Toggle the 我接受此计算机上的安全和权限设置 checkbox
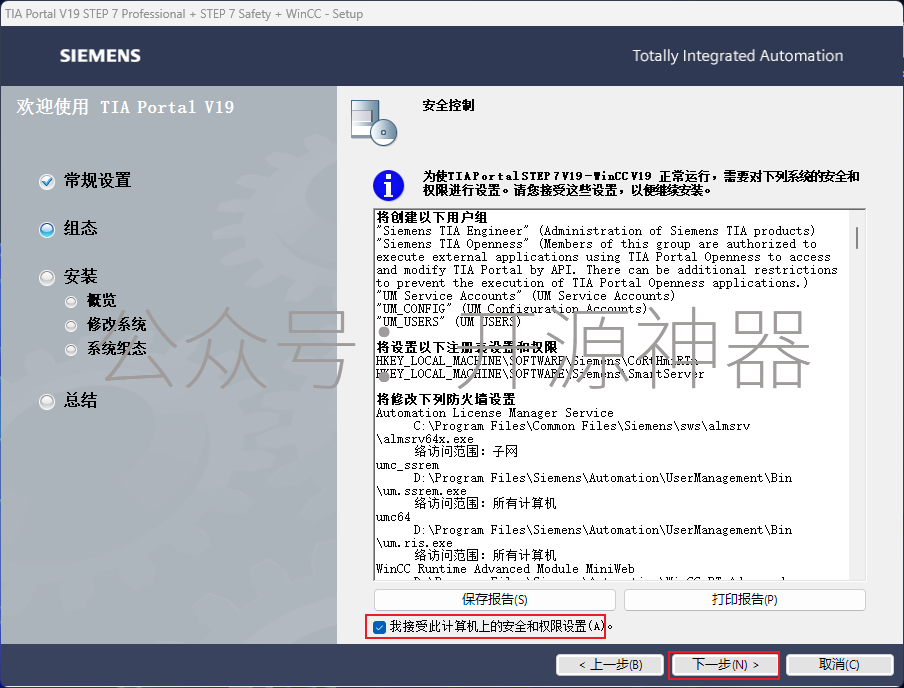904x688 pixels. coord(379,627)
